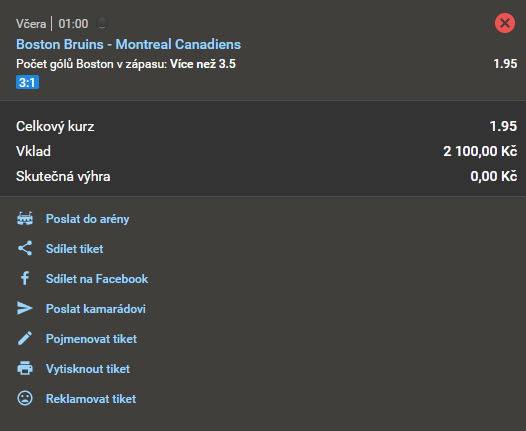Select Poslat do arény
Screen dimensions: 526x431
(x=87, y=219)
